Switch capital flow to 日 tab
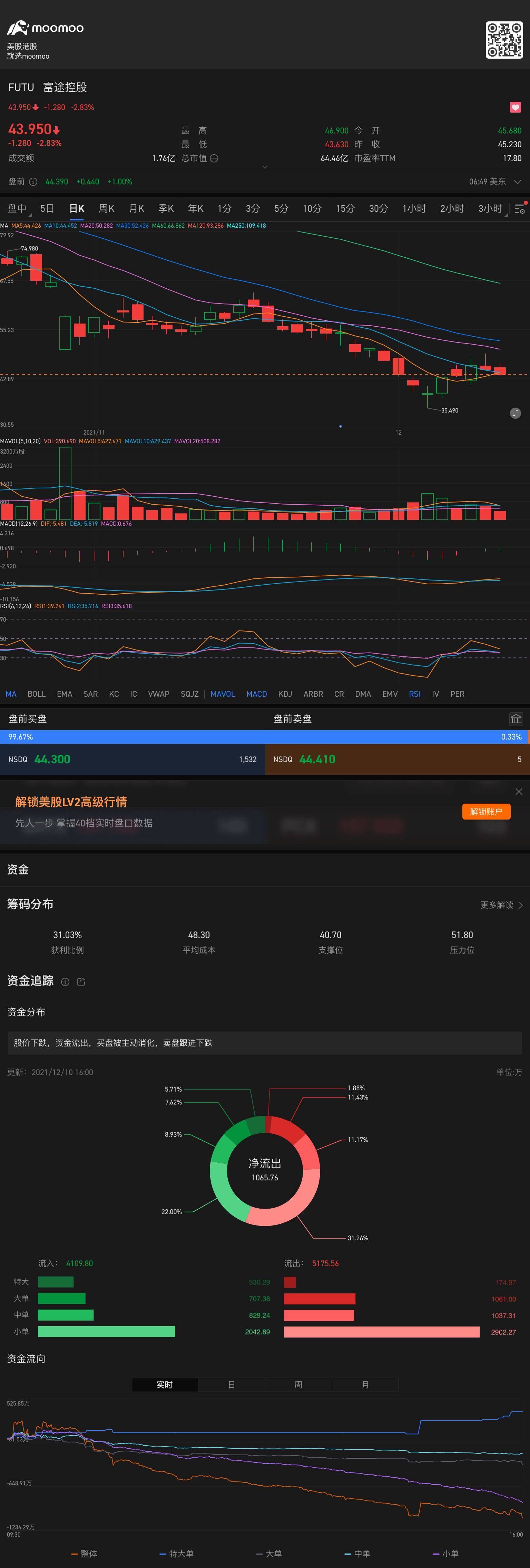 click(x=232, y=1385)
